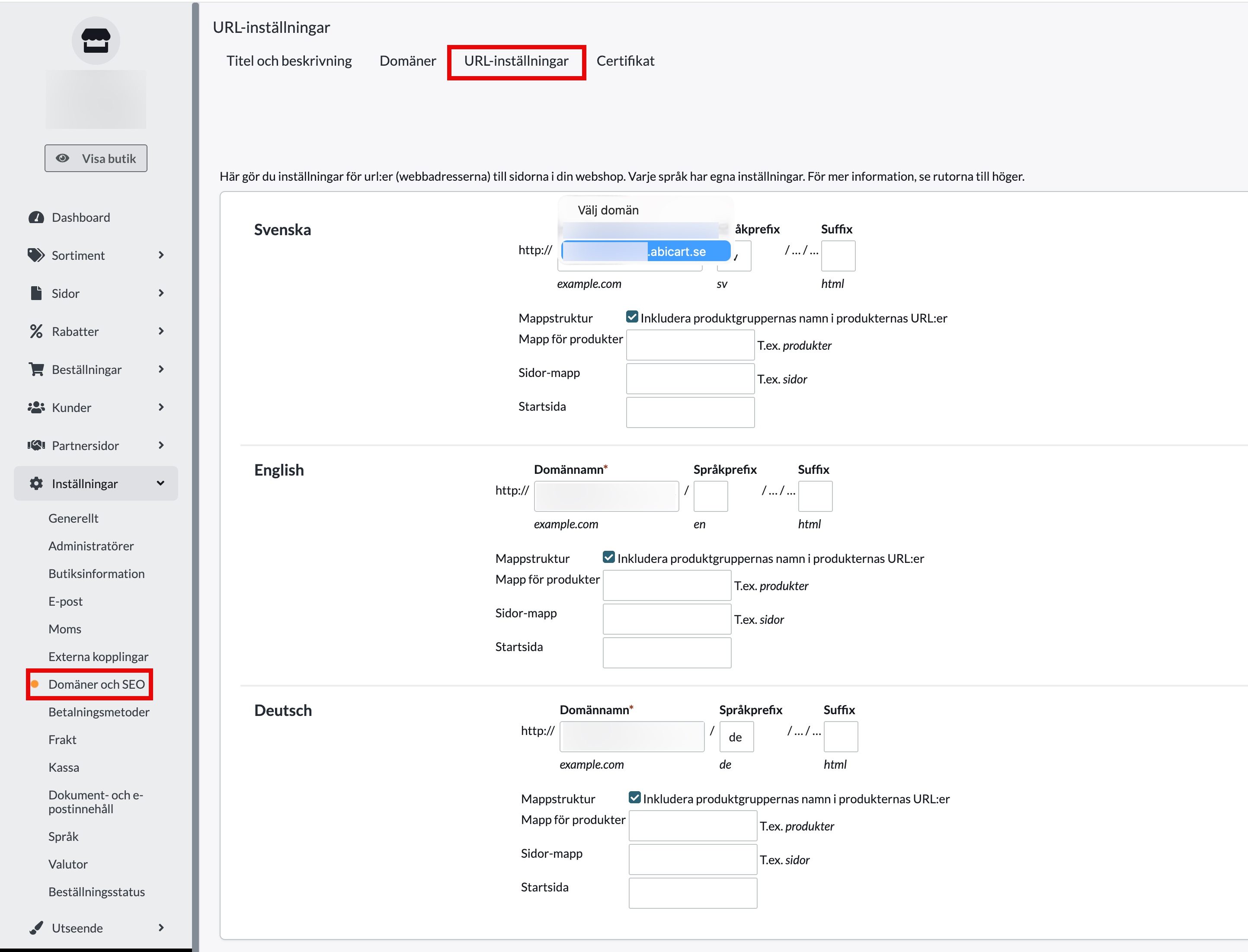
Task: Collapse the Inställningar menu section
Action: pyautogui.click(x=160, y=483)
